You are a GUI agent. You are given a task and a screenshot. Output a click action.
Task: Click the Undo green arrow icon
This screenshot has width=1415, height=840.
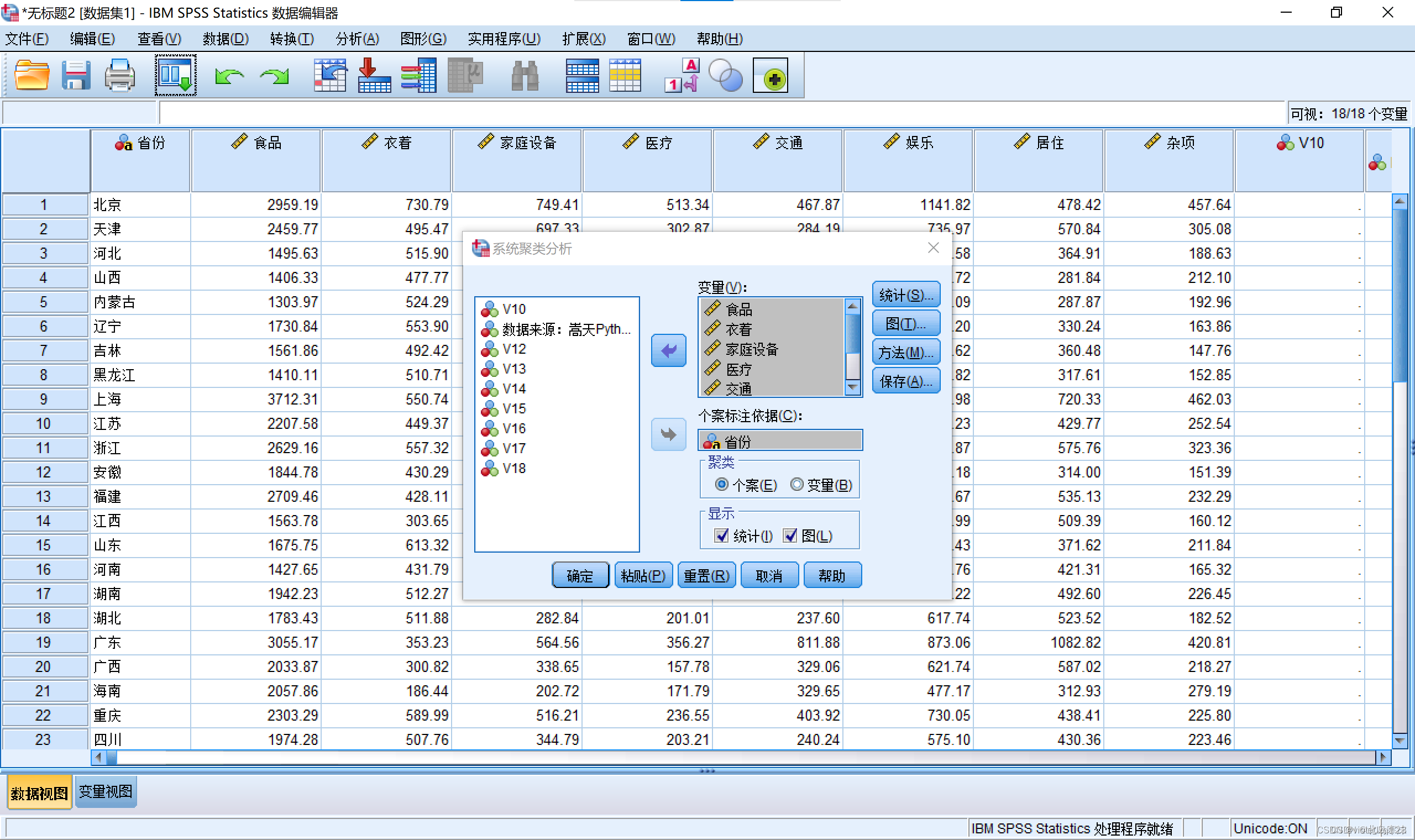(229, 75)
